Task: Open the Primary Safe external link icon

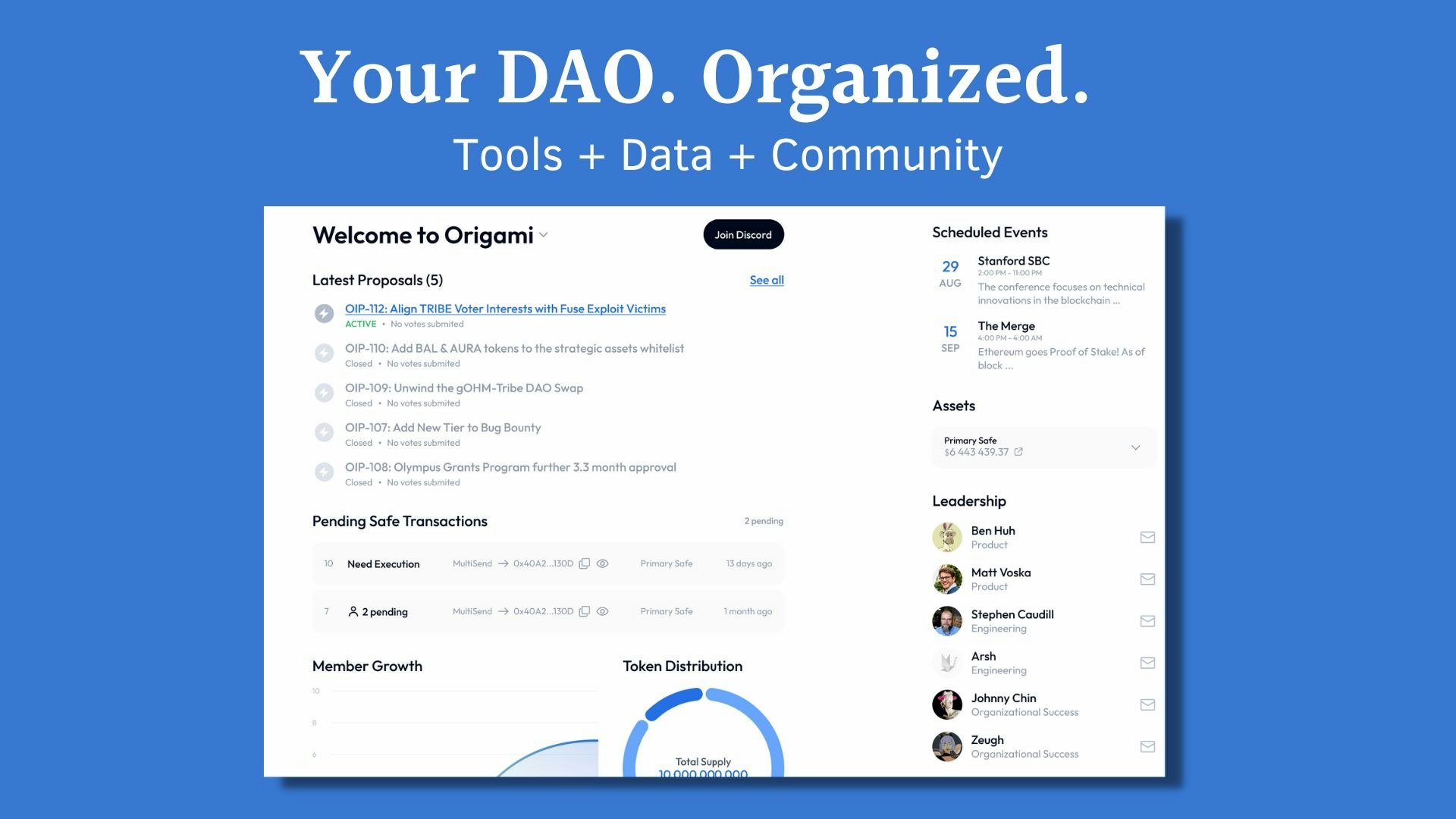Action: pos(1018,452)
